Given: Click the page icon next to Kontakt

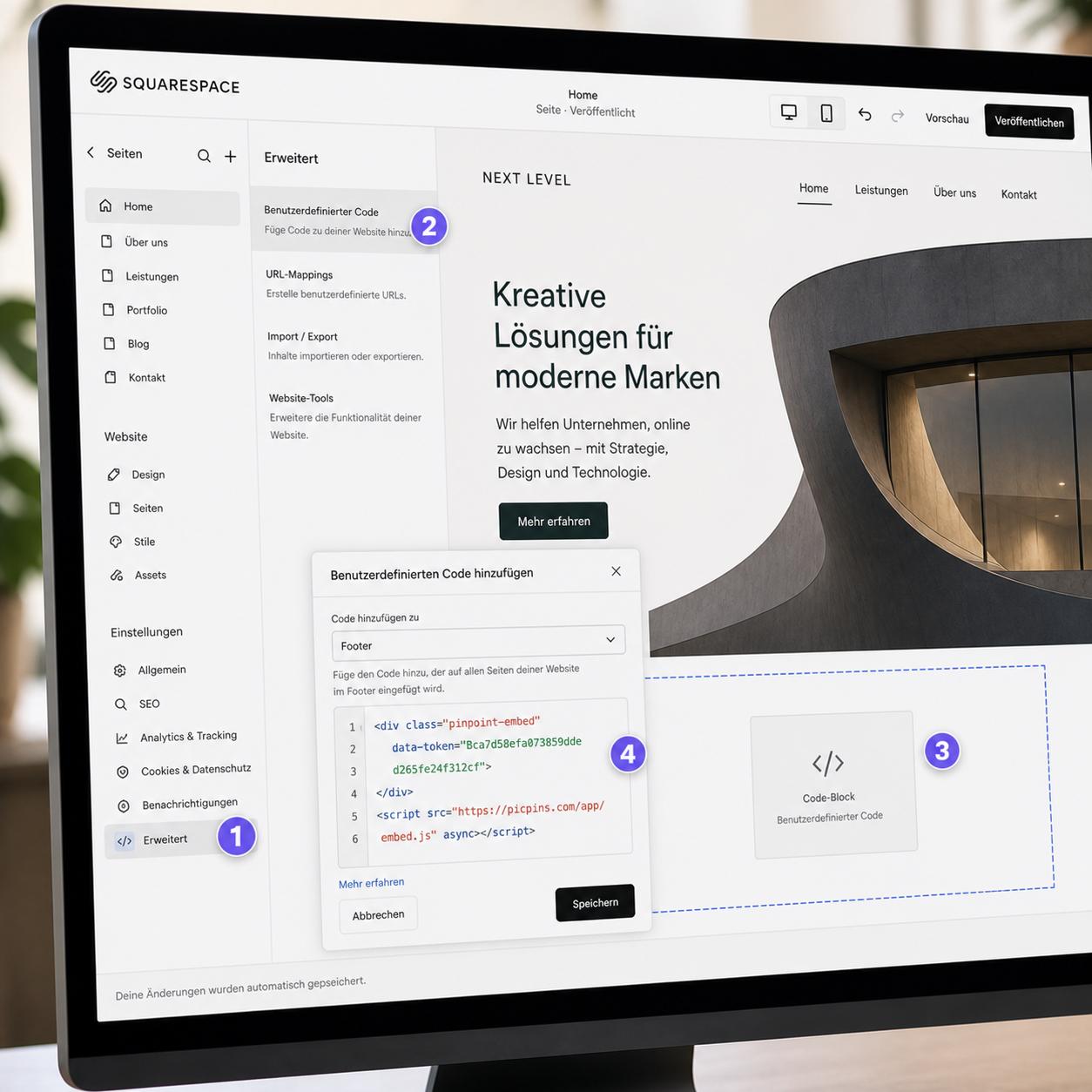Looking at the screenshot, I should click(111, 377).
